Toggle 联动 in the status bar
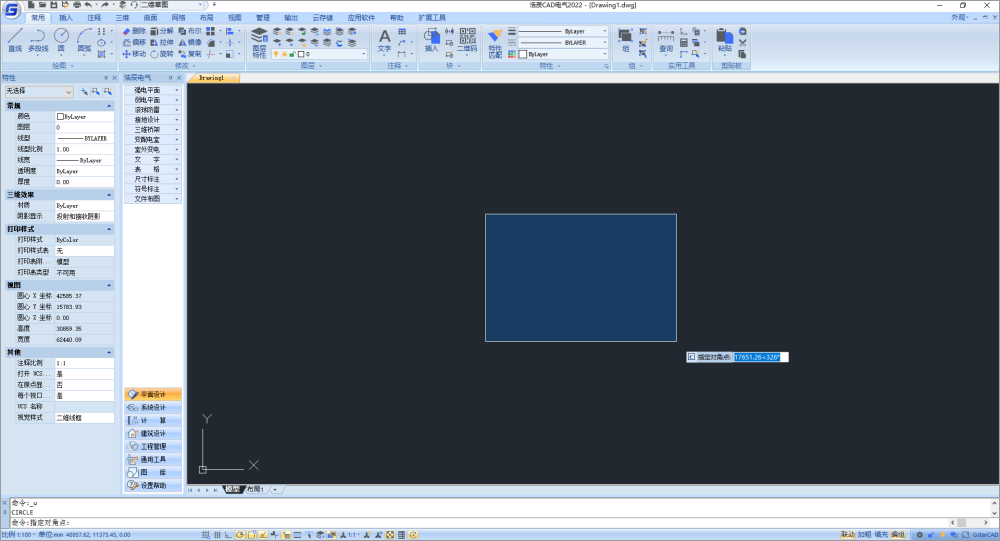This screenshot has height=541, width=1000. [x=848, y=535]
